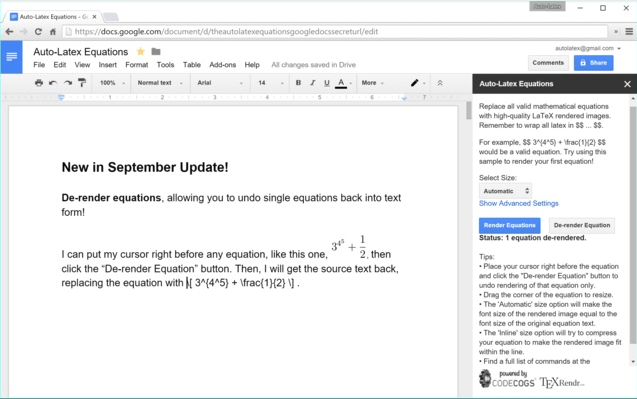Toggle underline formatting
The height and width of the screenshot is (399, 637).
tap(327, 83)
